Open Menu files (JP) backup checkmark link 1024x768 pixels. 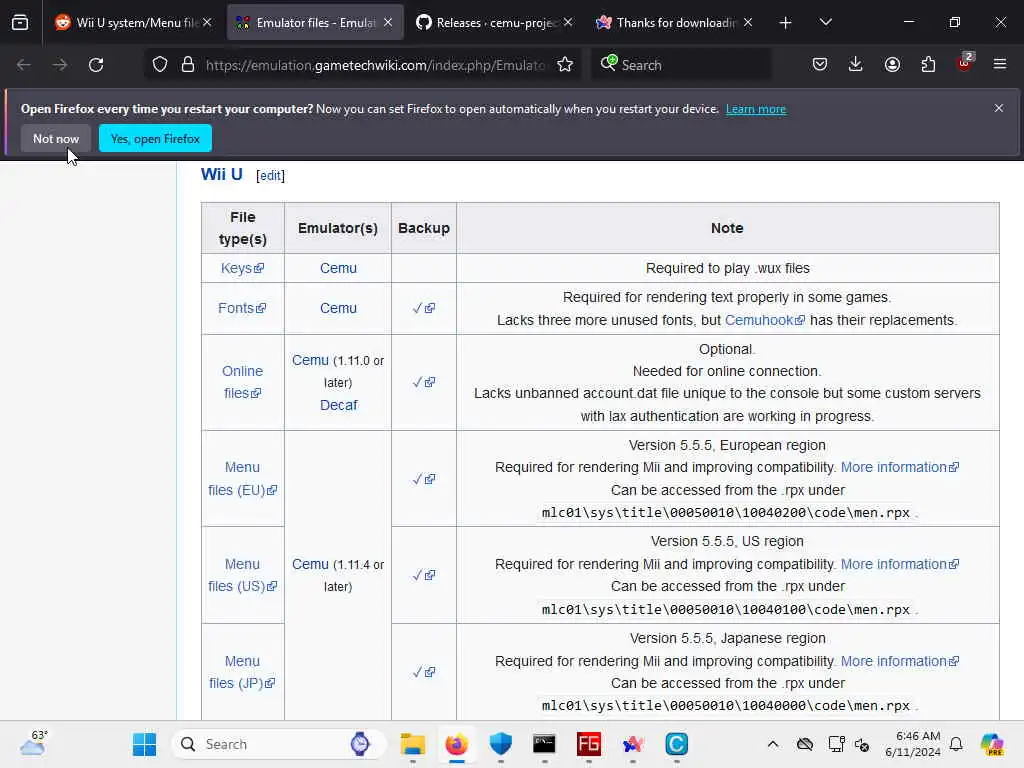[x=424, y=672]
